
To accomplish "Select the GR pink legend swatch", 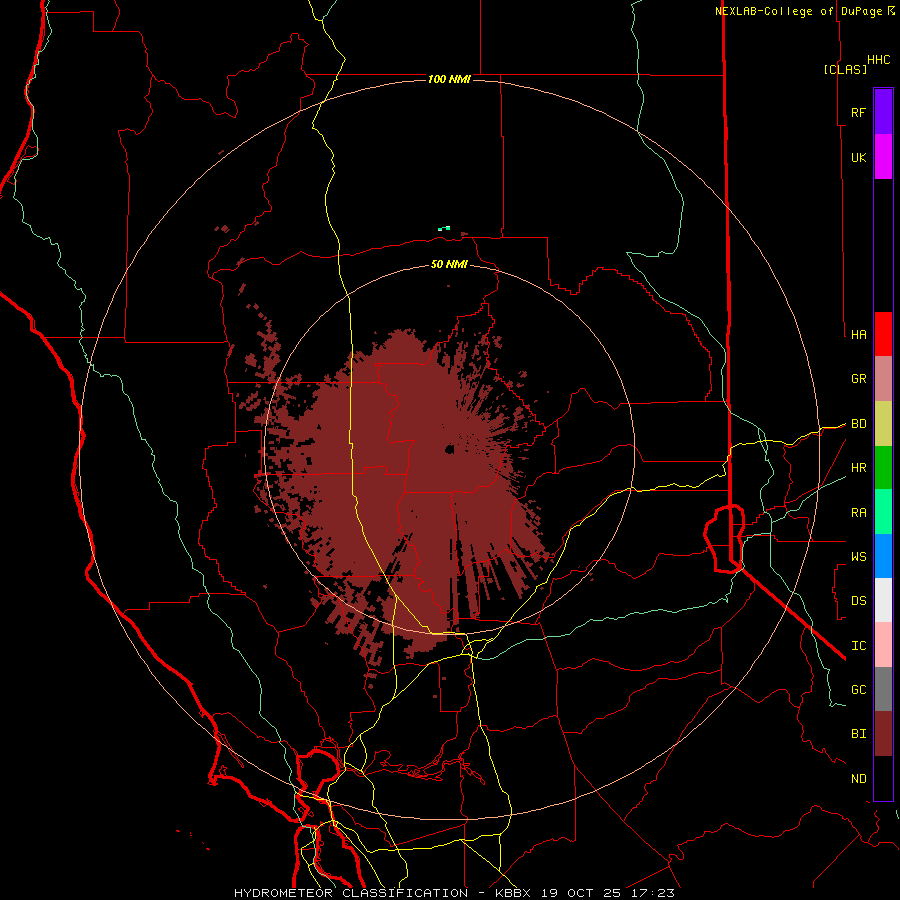I will 883,379.
